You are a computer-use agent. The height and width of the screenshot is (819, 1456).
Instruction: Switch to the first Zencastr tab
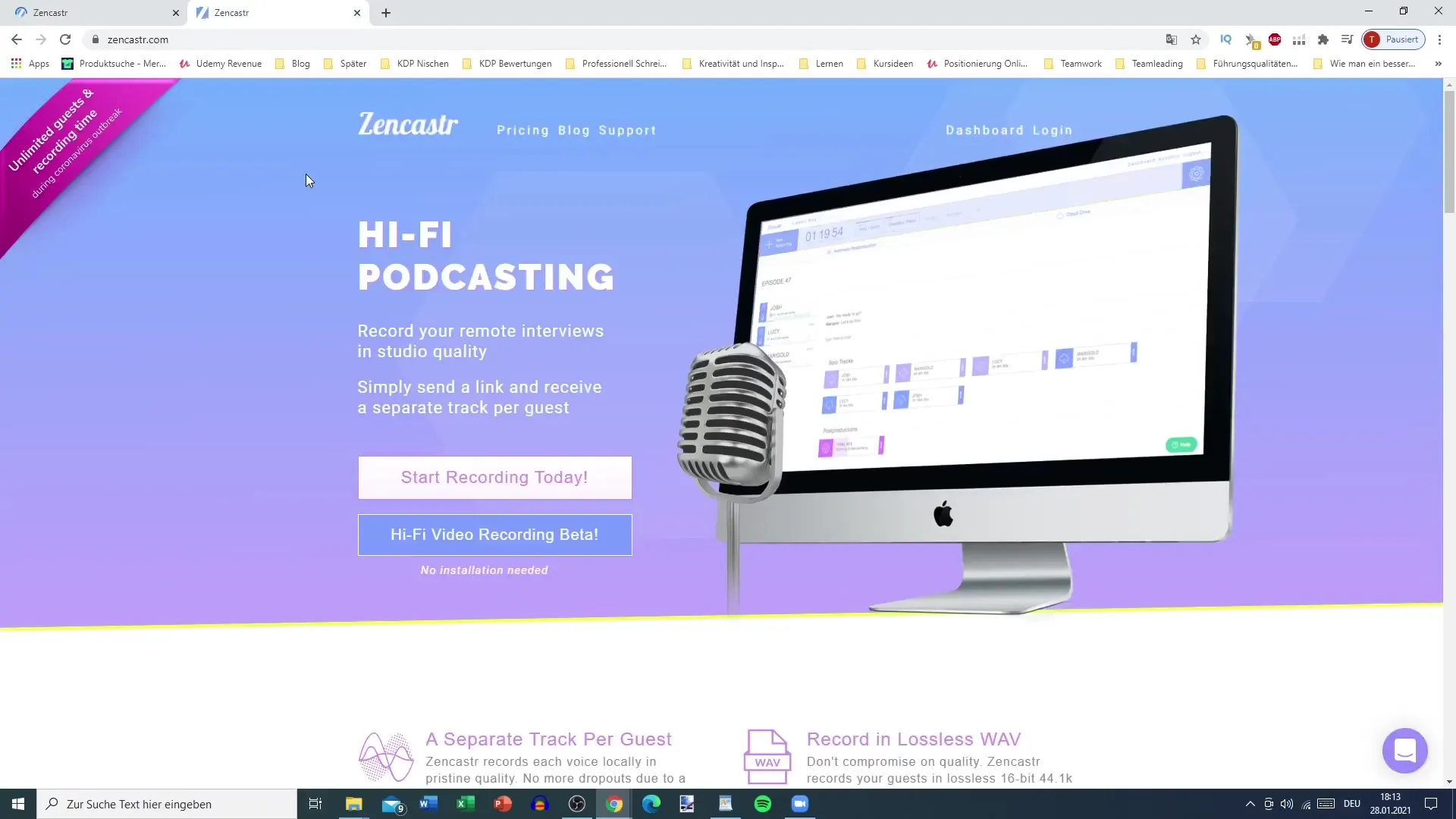(x=95, y=13)
